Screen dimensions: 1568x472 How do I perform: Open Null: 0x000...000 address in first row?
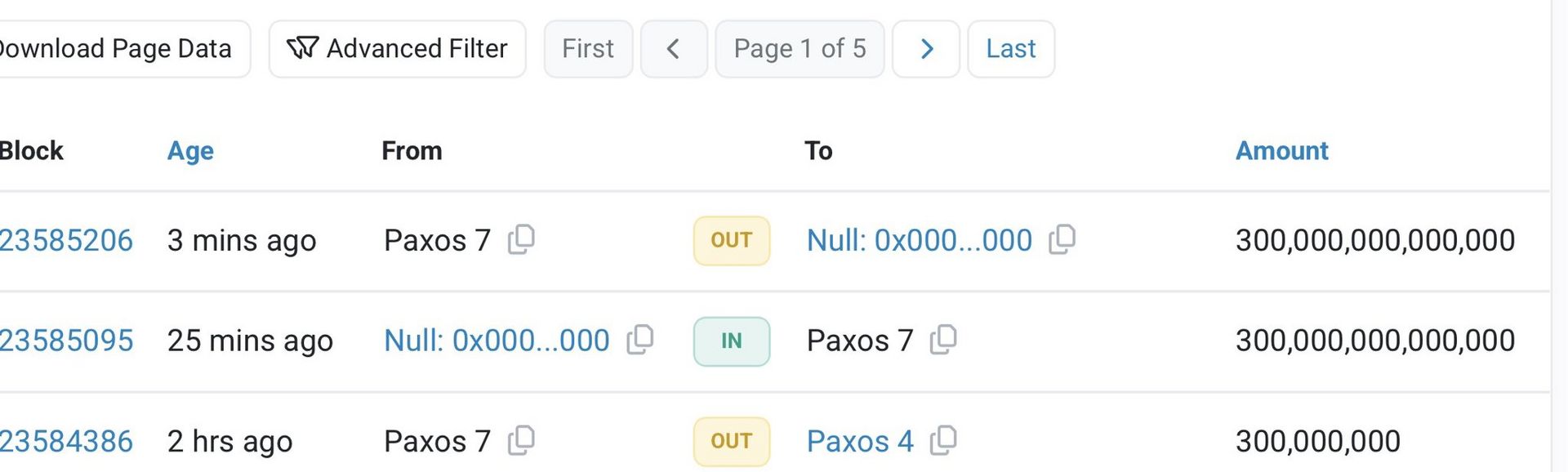920,240
